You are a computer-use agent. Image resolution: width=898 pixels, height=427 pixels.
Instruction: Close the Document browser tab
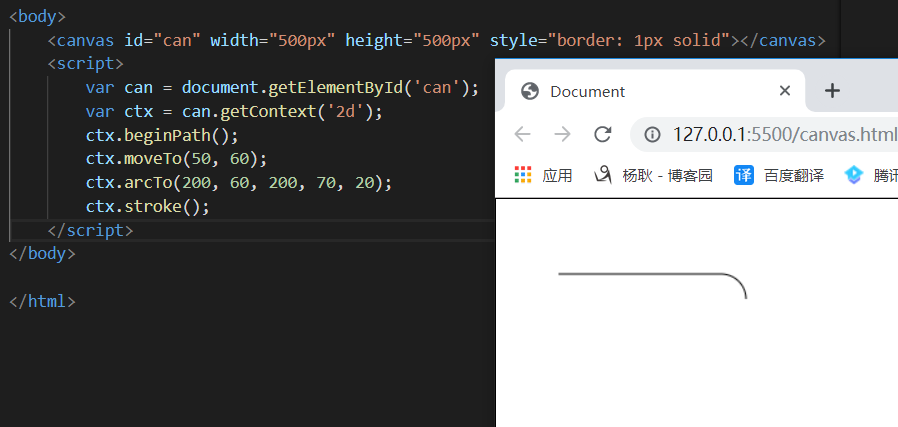785,90
